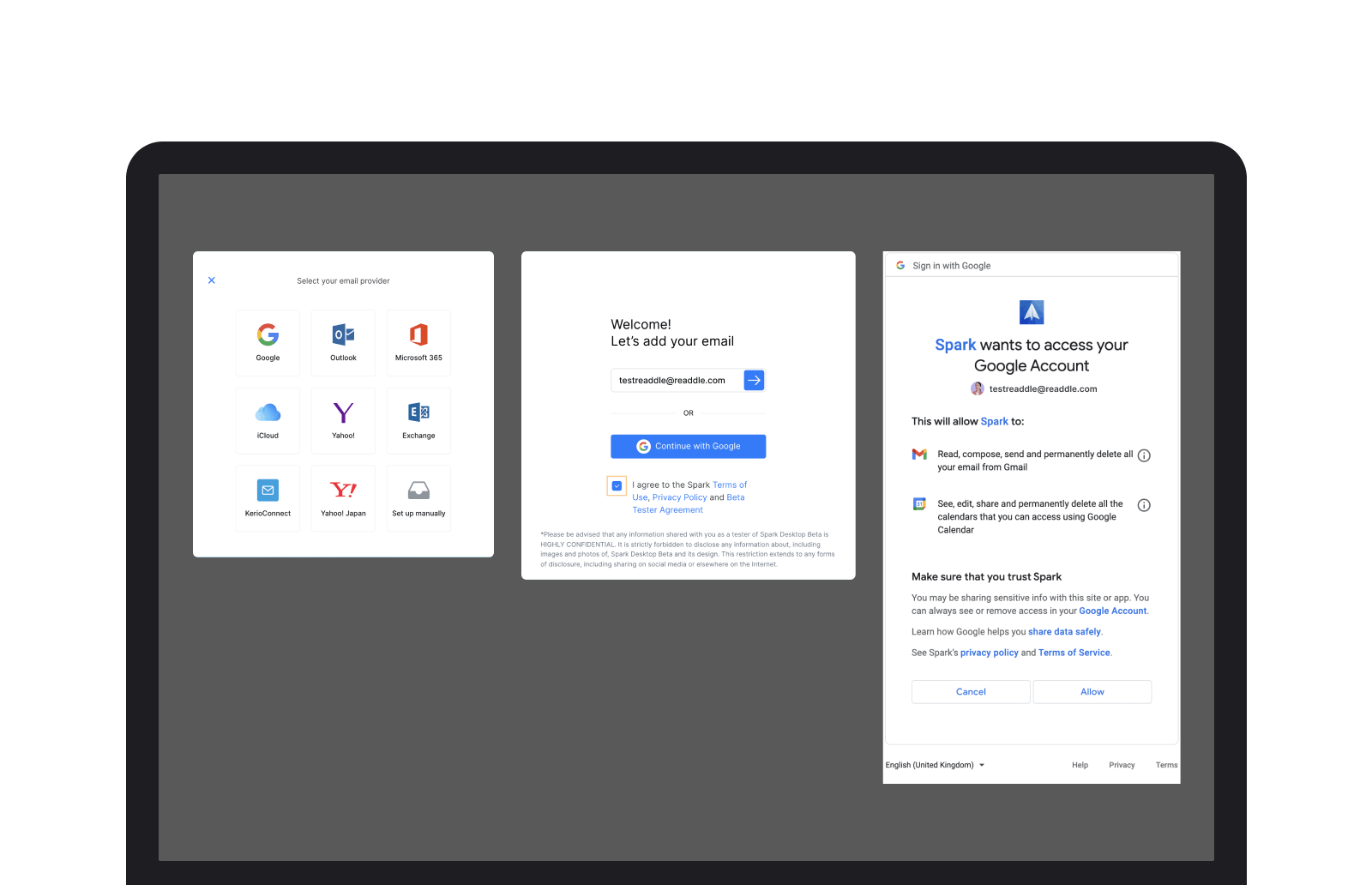The height and width of the screenshot is (885, 1372).
Task: Continue with Google sign-in
Action: tap(688, 446)
